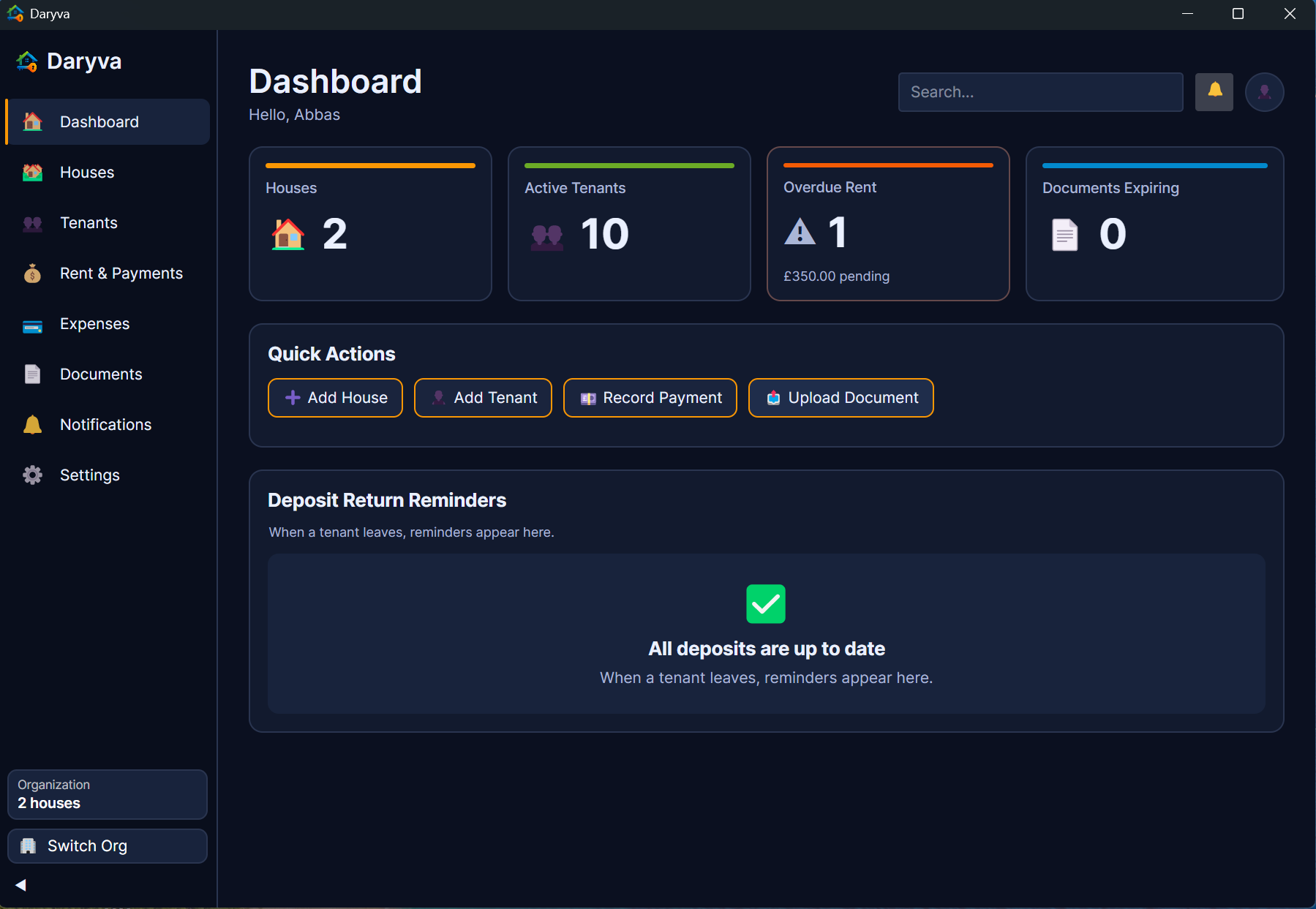The image size is (1316, 909).
Task: Collapse the sidebar with the arrow
Action: [x=20, y=885]
